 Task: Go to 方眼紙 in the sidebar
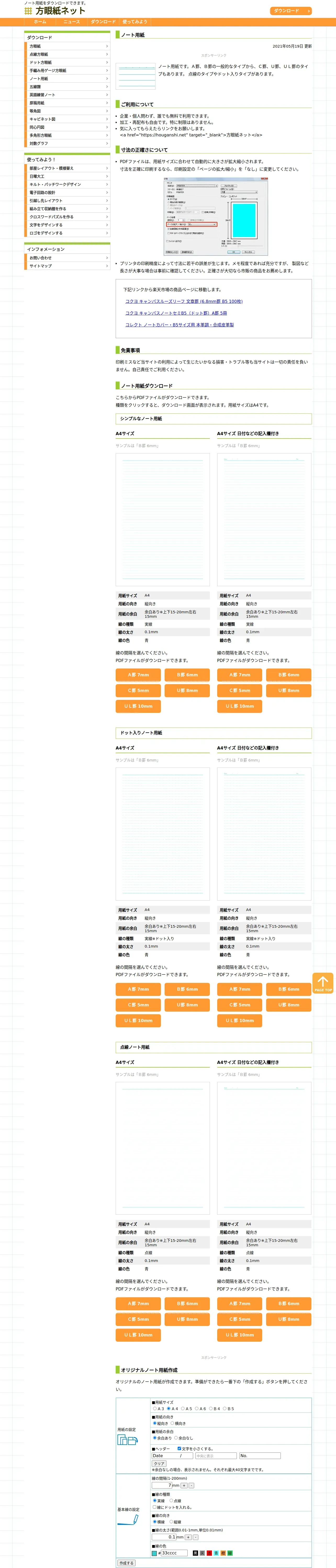(67, 46)
